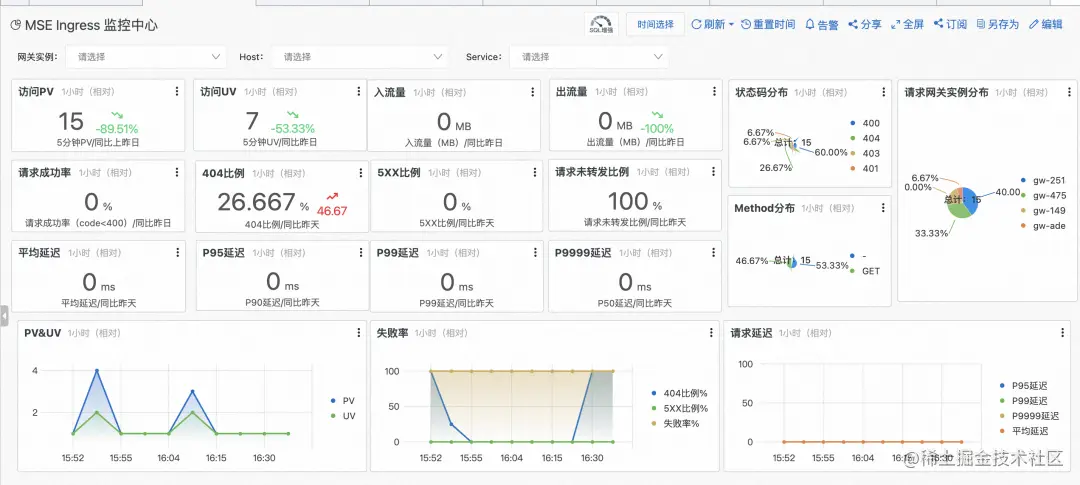Screen dimensions: 1080x485
Task: Expand the collapsed left sidebar handle
Action: (x=4, y=316)
